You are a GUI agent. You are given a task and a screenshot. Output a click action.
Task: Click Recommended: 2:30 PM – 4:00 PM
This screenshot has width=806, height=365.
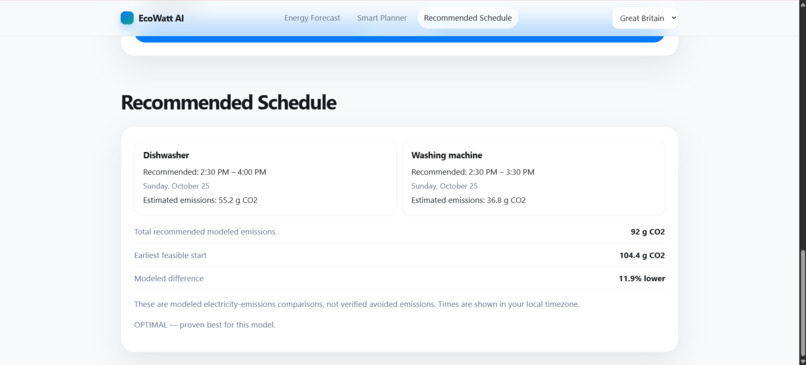[205, 172]
